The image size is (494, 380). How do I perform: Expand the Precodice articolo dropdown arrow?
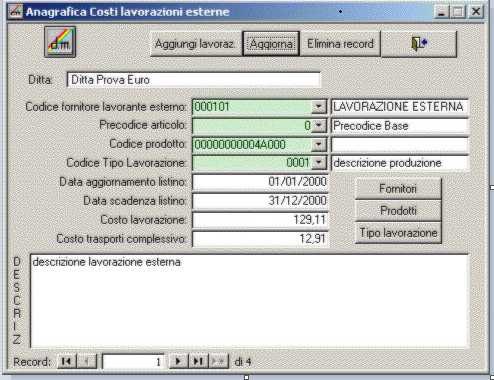pos(319,126)
